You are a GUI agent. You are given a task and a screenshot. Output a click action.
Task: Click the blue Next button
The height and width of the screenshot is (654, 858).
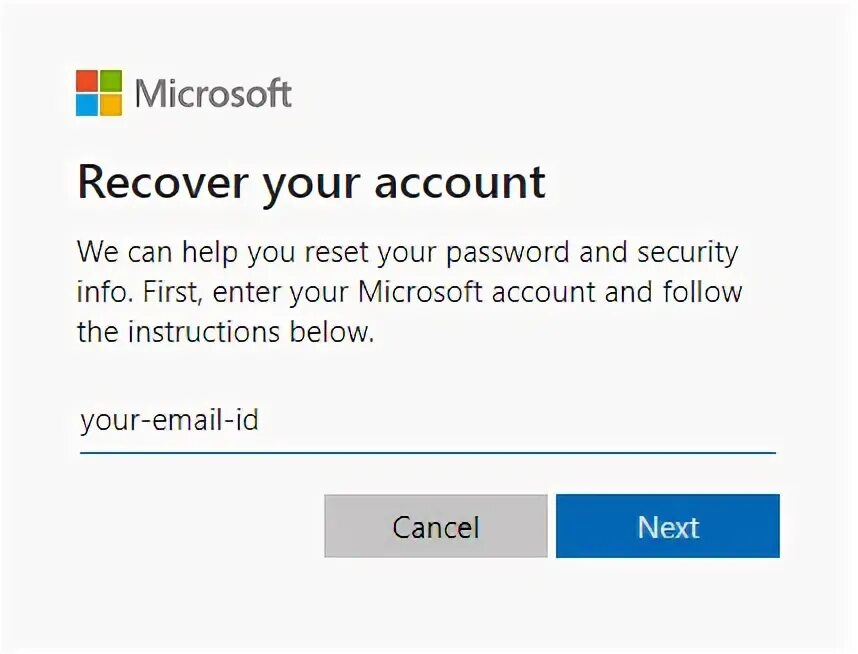point(667,526)
